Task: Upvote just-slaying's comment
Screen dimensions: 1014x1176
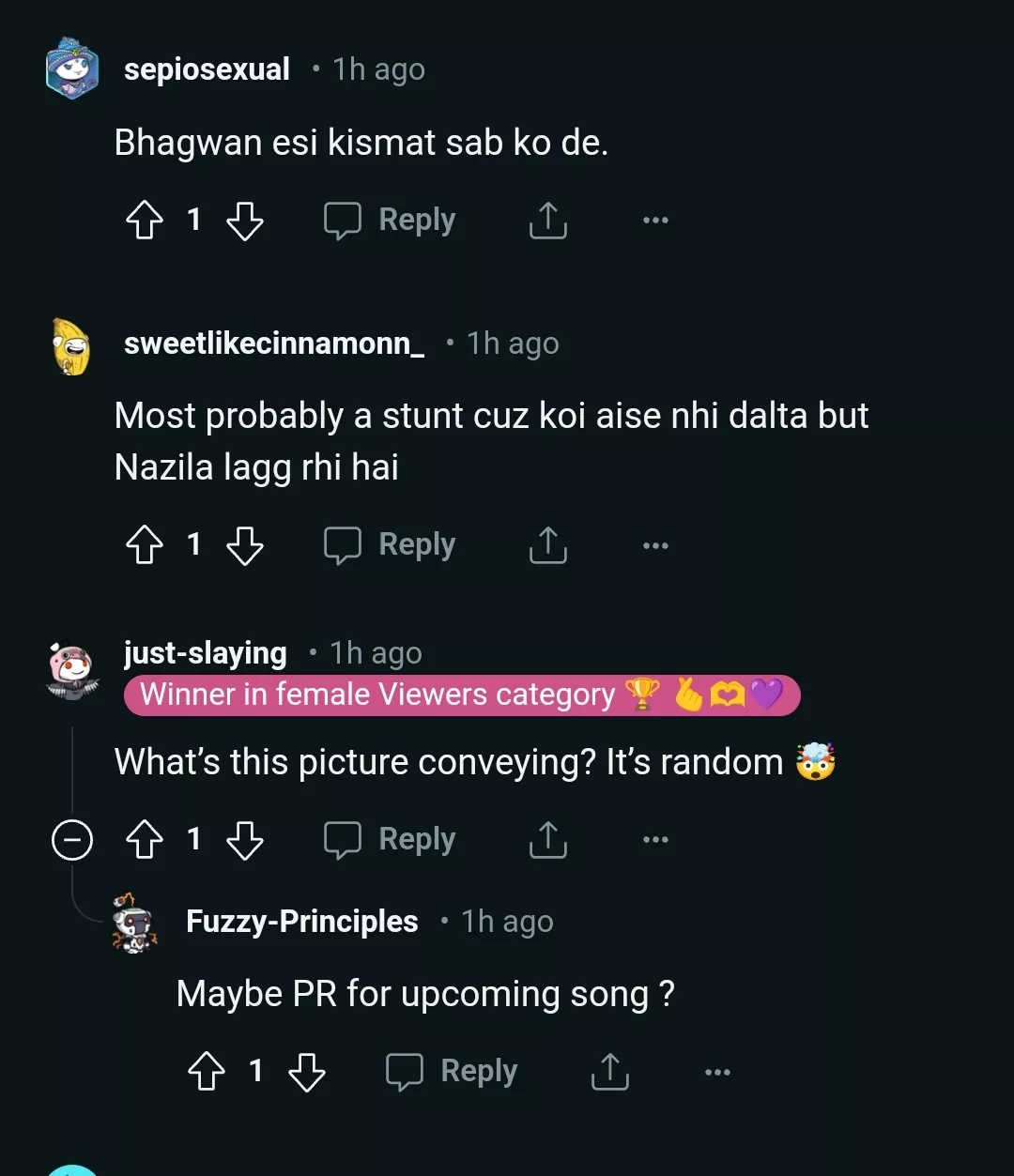Action: [x=145, y=840]
